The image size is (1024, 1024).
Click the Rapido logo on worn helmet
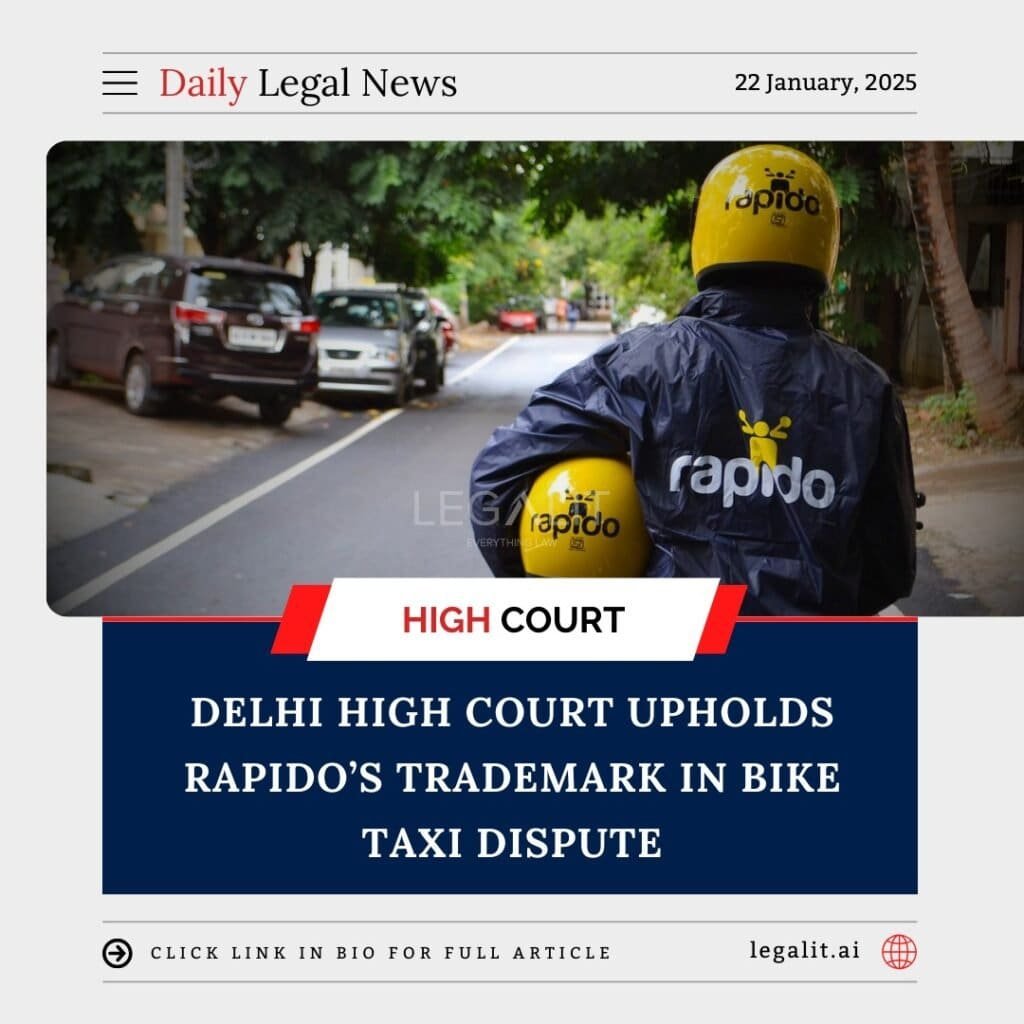(773, 198)
